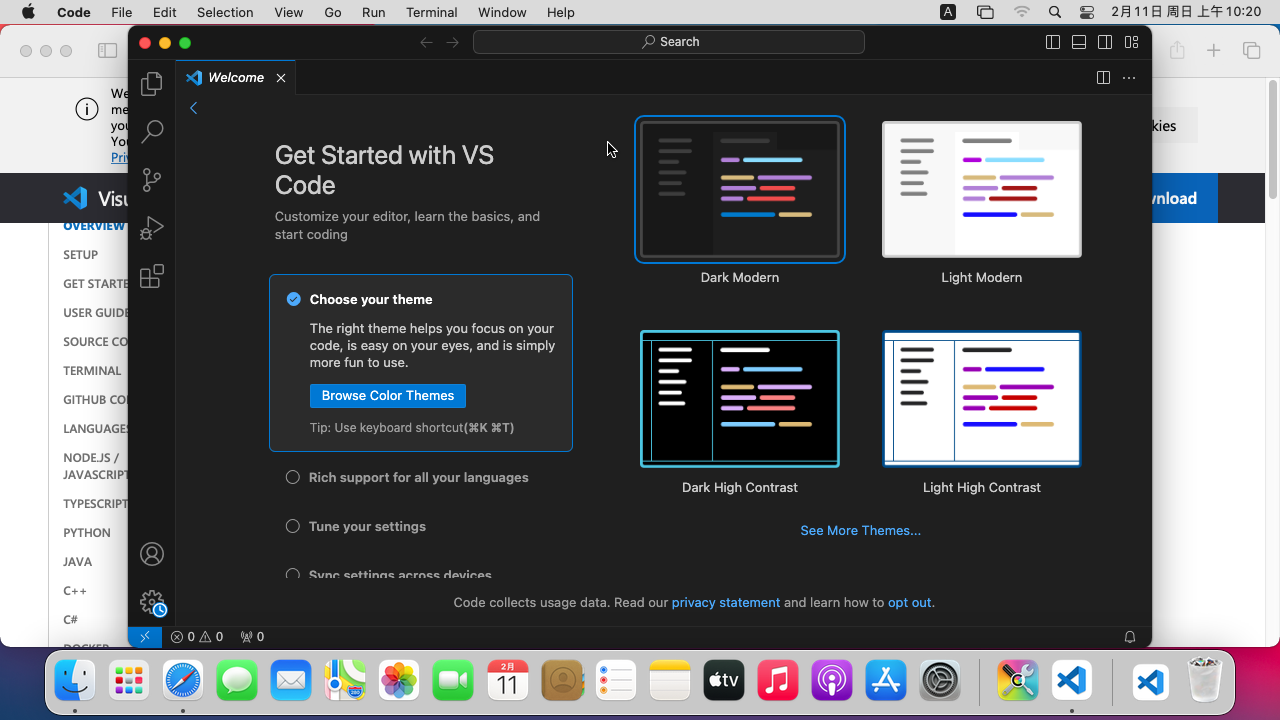Open the Terminal menu
Screen dimensions: 1280x720
point(432,12)
